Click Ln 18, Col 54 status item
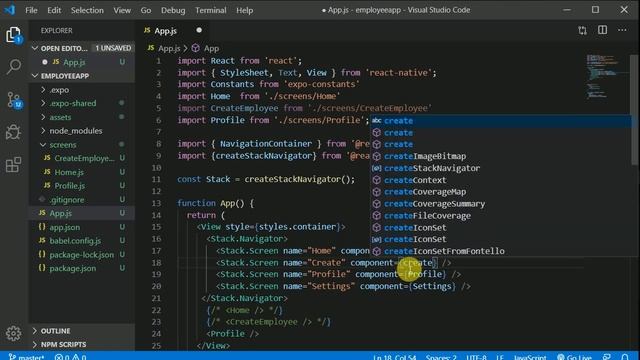640x360 pixels. click(x=395, y=357)
